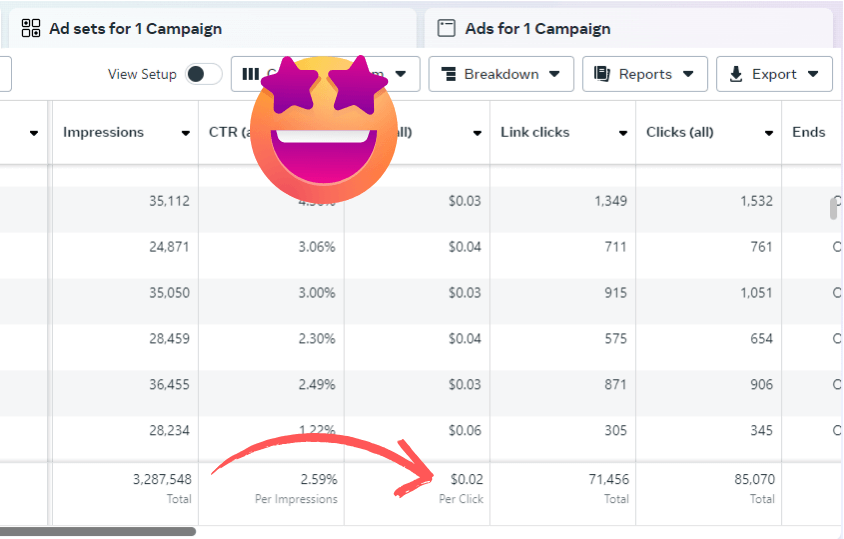This screenshot has width=844, height=539.
Task: Click the Ends column header
Action: 809,132
